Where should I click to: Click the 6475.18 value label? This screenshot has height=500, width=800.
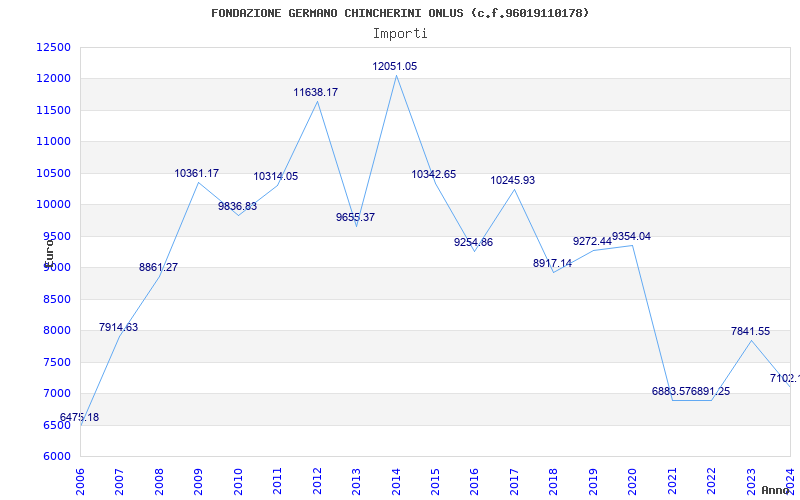tap(79, 417)
